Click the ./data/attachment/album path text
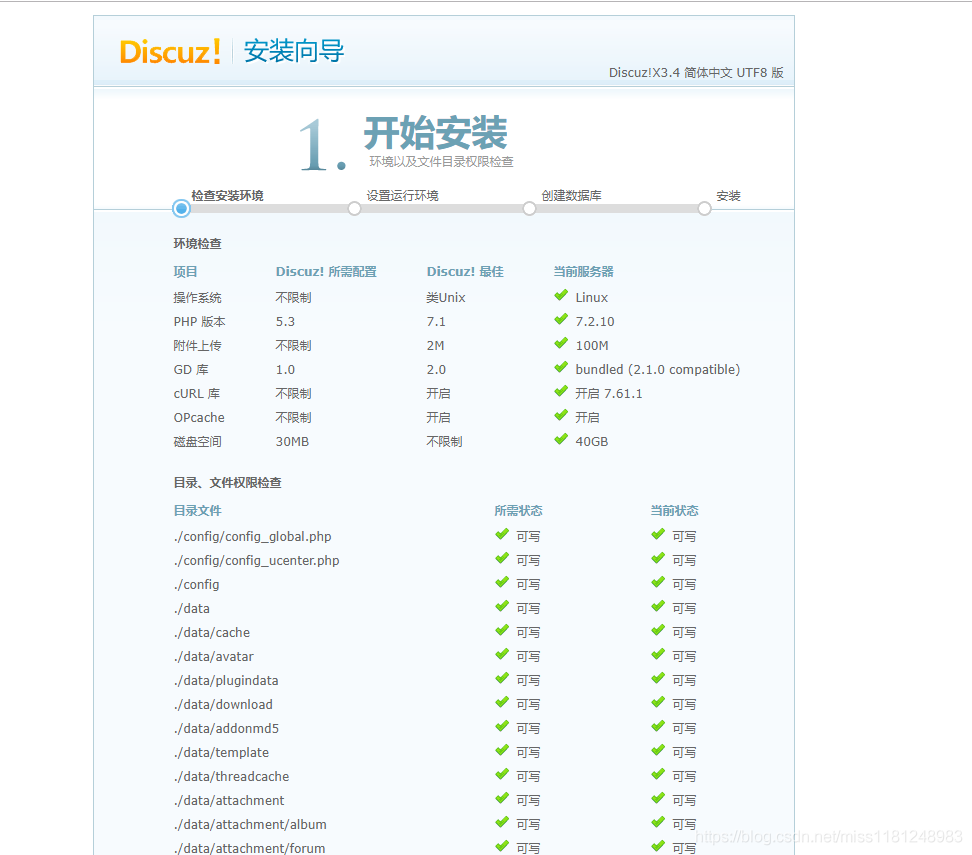Screen dimensions: 972x855 click(250, 825)
